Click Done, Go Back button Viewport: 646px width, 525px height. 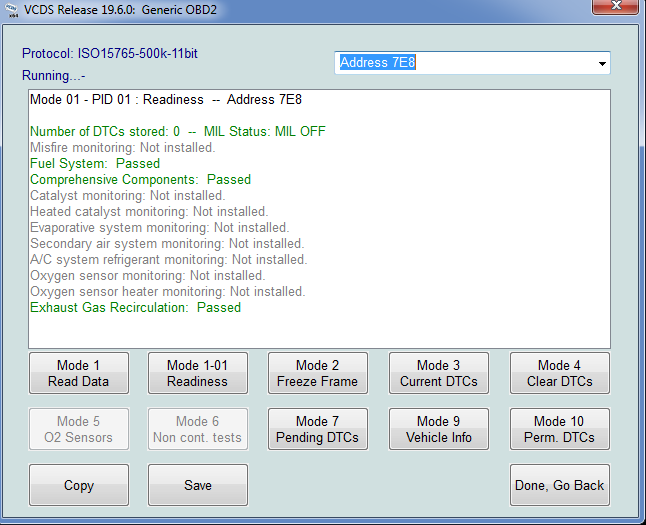560,485
